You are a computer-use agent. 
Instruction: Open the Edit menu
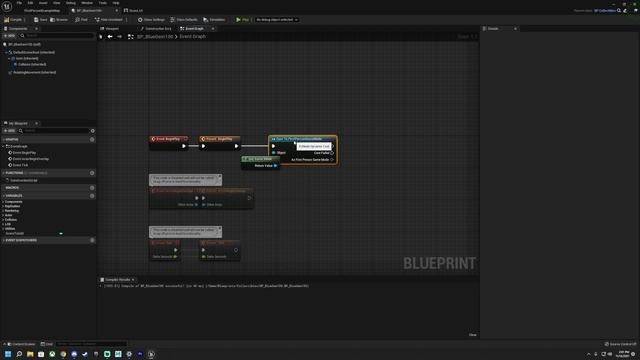pyautogui.click(x=31, y=3)
